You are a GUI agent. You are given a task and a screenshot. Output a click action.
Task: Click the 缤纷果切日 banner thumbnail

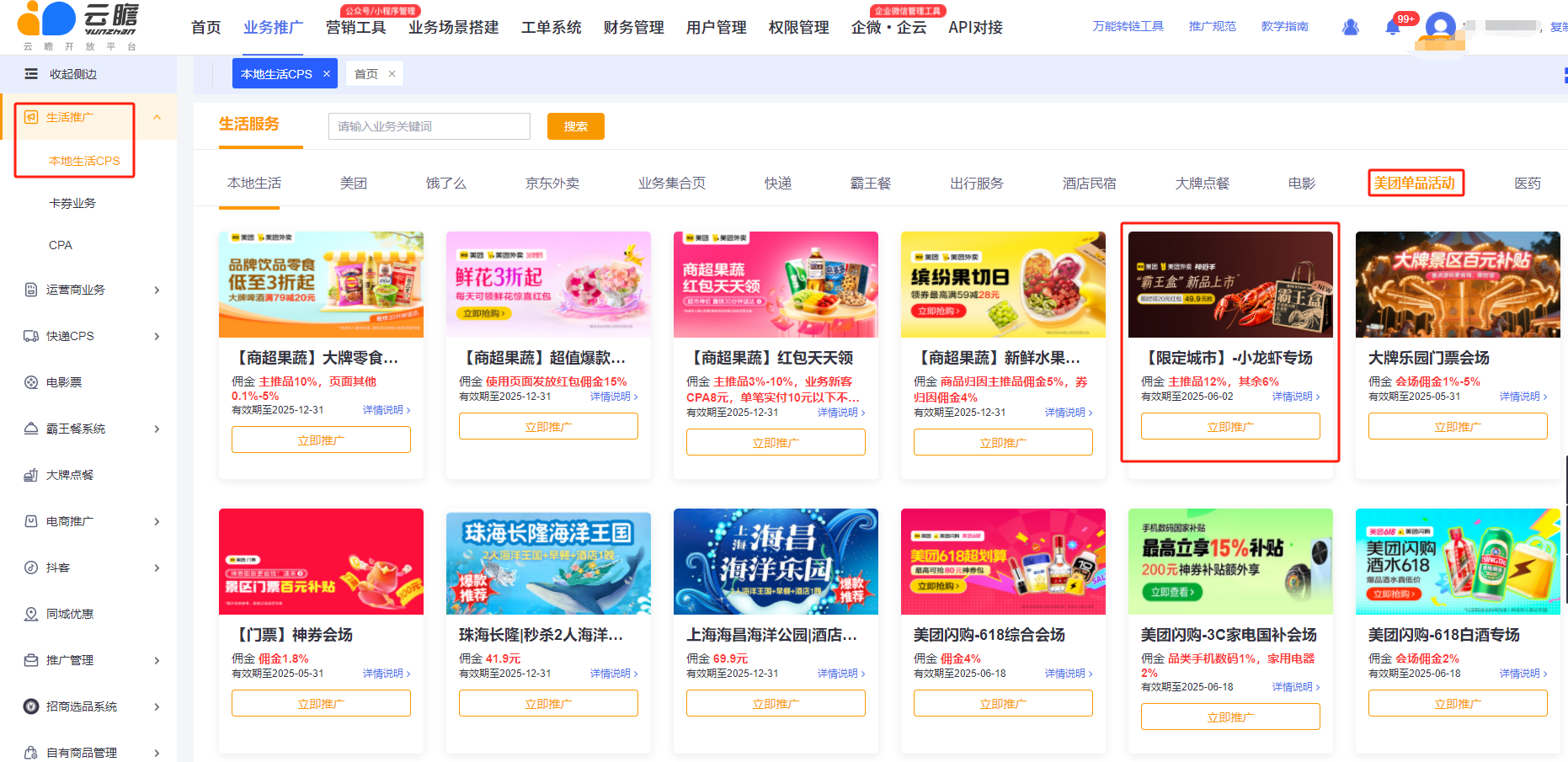click(x=1003, y=285)
